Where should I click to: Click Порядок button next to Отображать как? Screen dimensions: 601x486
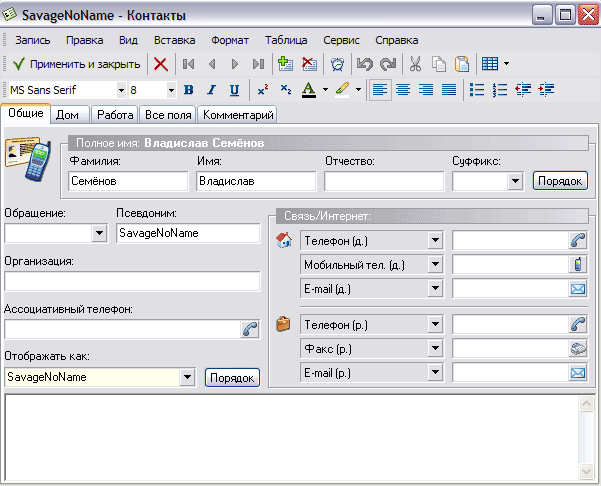click(x=232, y=378)
